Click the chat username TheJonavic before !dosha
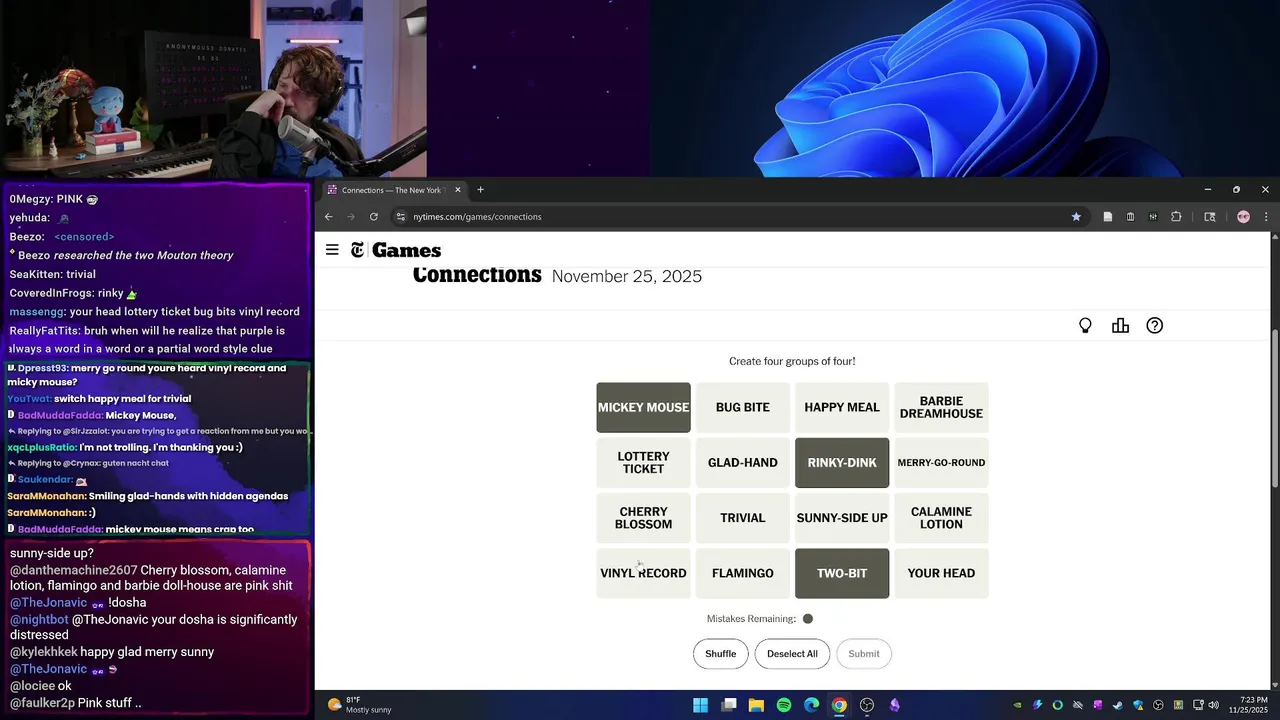This screenshot has width=1280, height=720. (x=48, y=603)
